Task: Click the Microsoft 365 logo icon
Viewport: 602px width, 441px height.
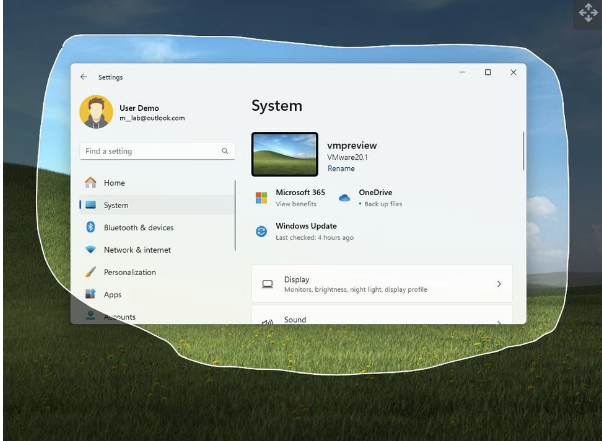Action: pos(261,198)
